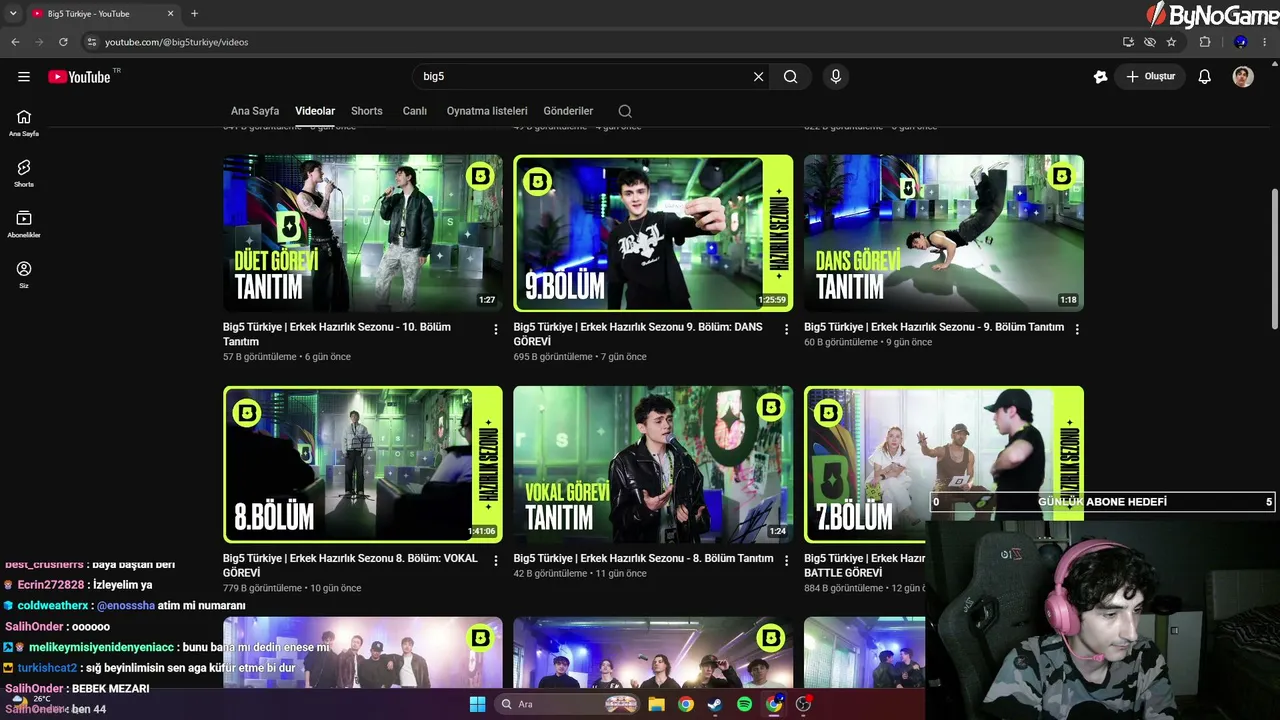Open the 8. Bölüm: VOKAL GÖREVİ video title
This screenshot has height=720, width=1280.
click(x=351, y=565)
